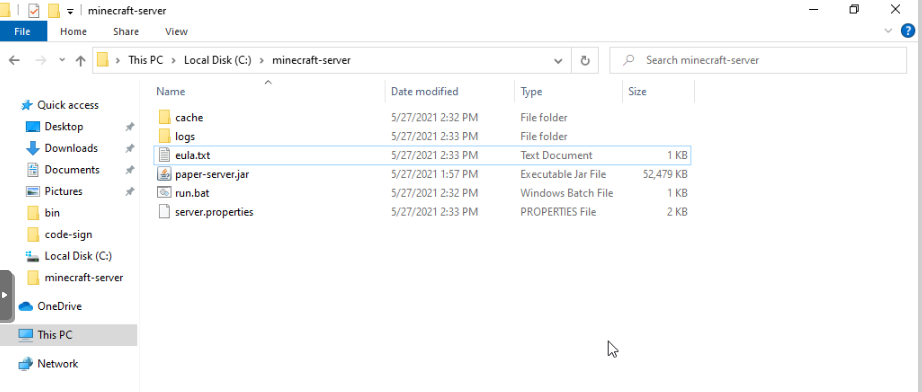Screen dimensions: 922x392
Task: Open OneDrive in the navigation pane
Action: click(x=59, y=306)
